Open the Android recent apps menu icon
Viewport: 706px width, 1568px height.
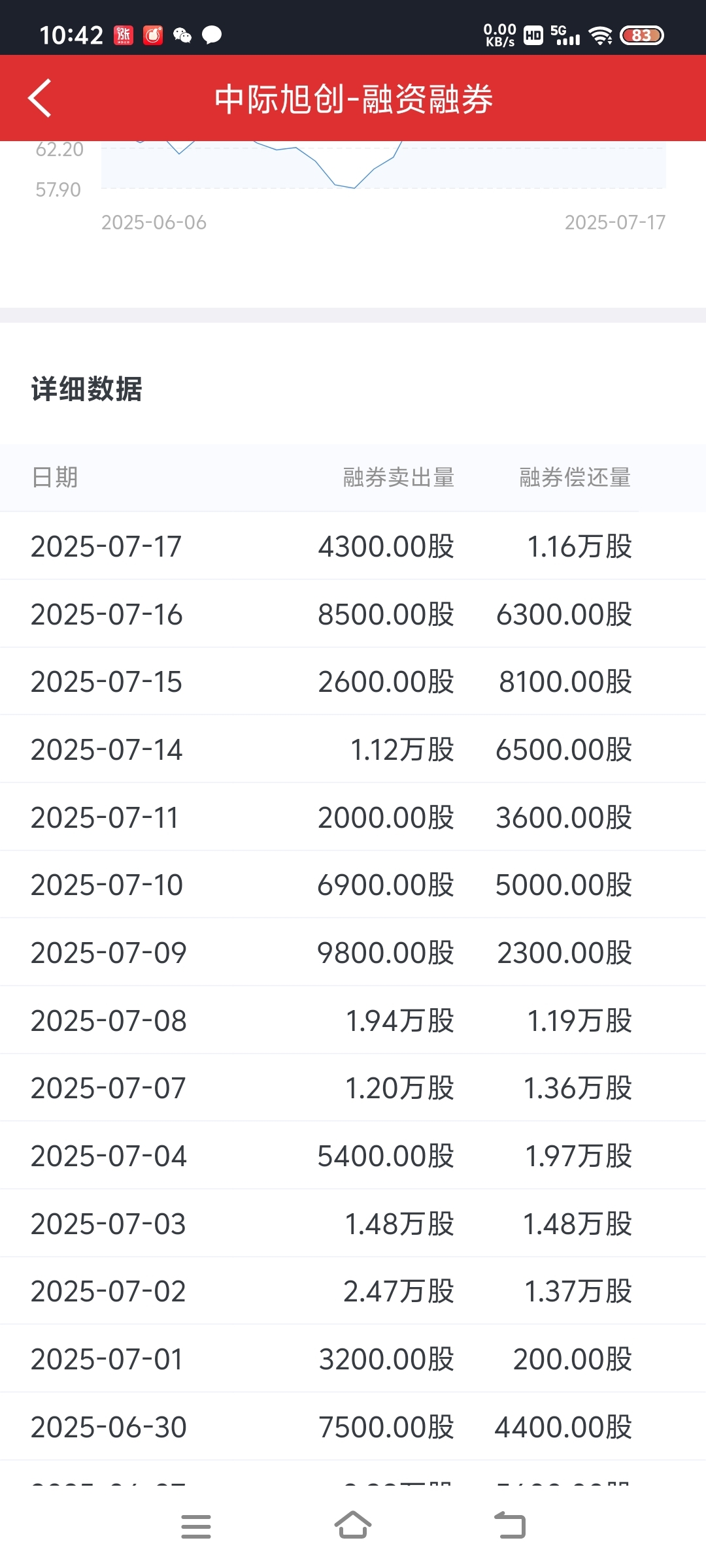195,1527
